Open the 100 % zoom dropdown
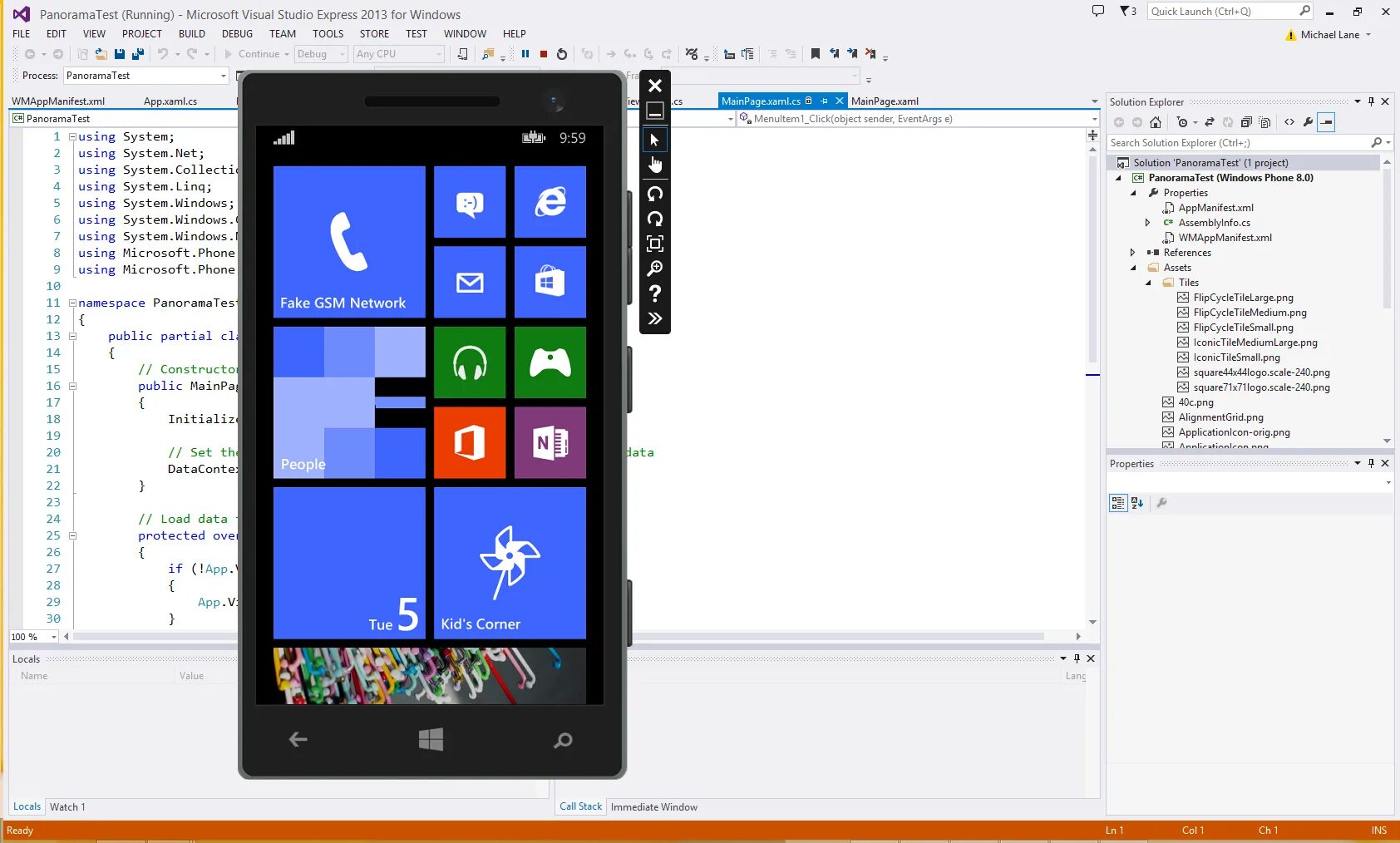This screenshot has width=1400, height=843. coord(33,637)
